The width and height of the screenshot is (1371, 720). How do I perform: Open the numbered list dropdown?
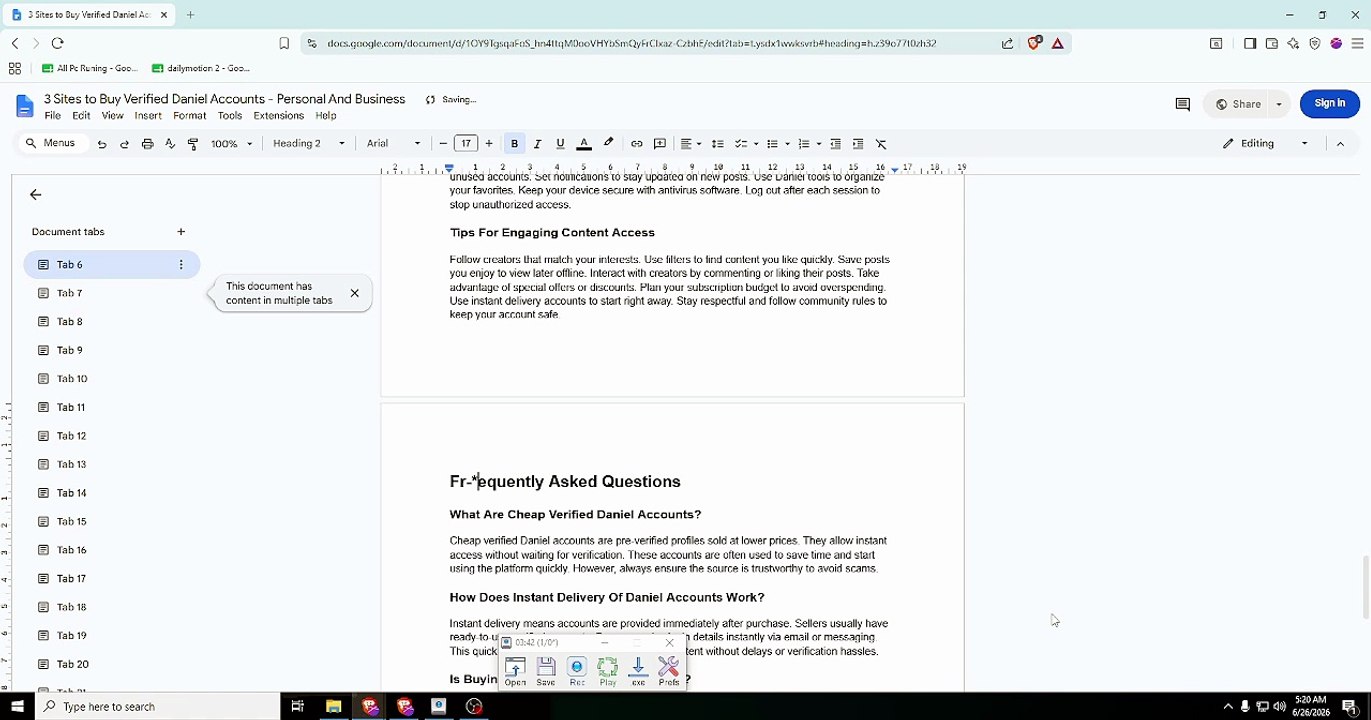coord(809,144)
